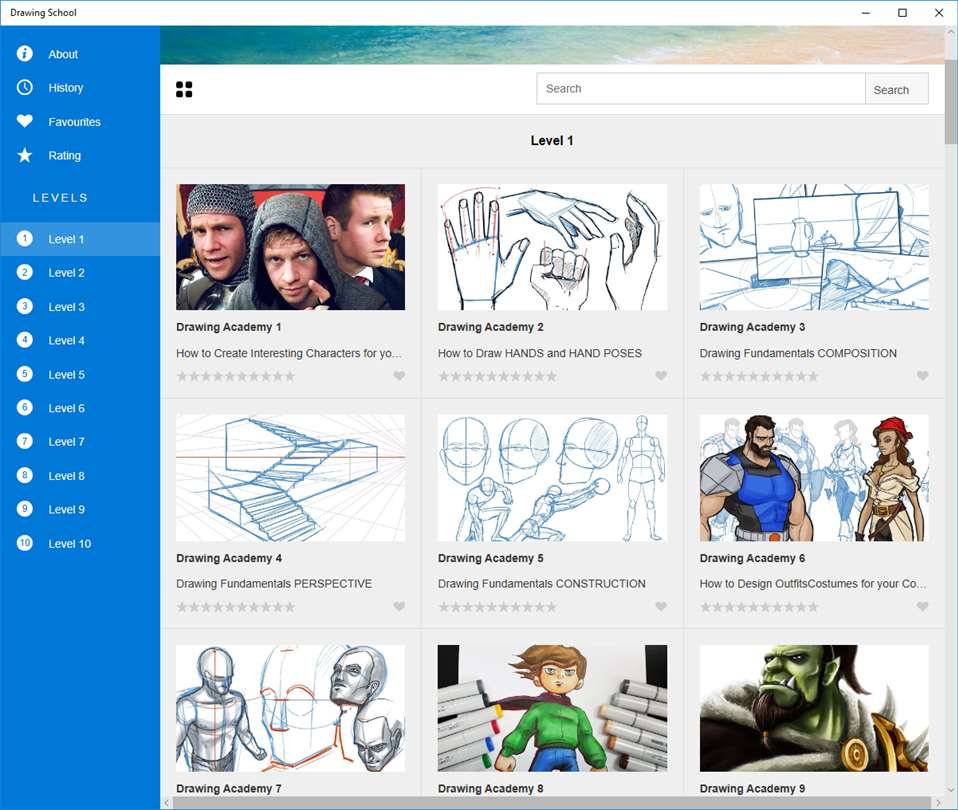Favourite Drawing Academy 6 with heart
This screenshot has width=958, height=810.
pyautogui.click(x=923, y=607)
